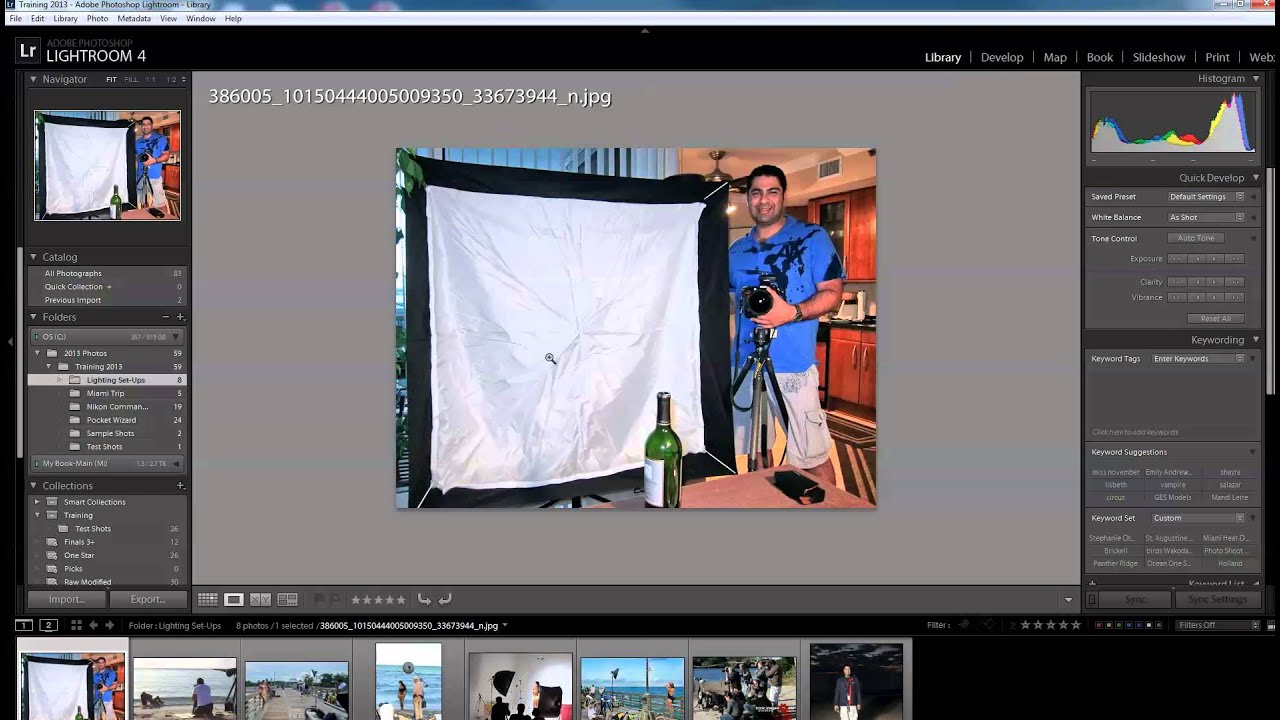The image size is (1280, 720).
Task: Click main window '1' display icon
Action: pyautogui.click(x=24, y=625)
